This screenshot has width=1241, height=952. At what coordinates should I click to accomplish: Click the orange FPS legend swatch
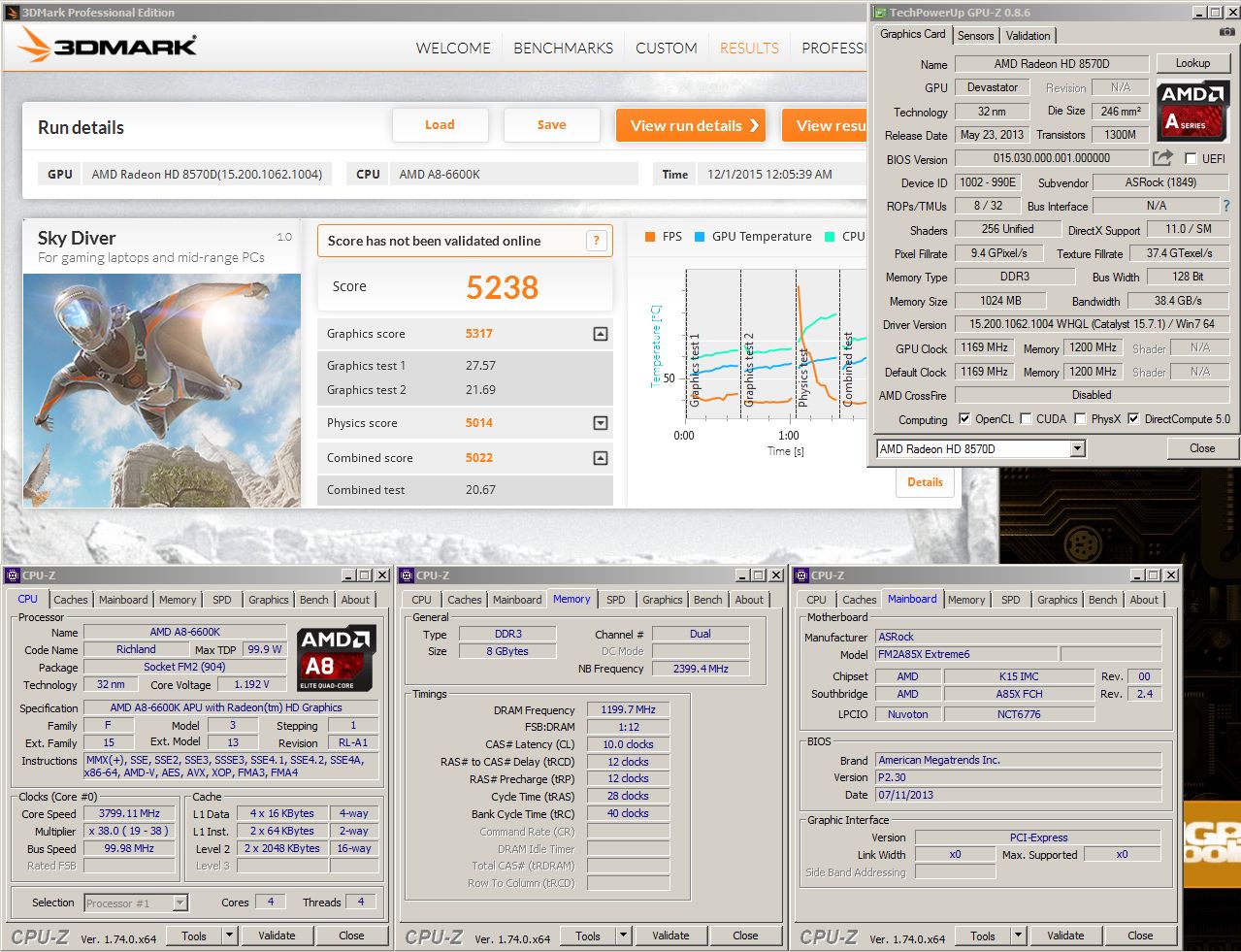tap(650, 237)
